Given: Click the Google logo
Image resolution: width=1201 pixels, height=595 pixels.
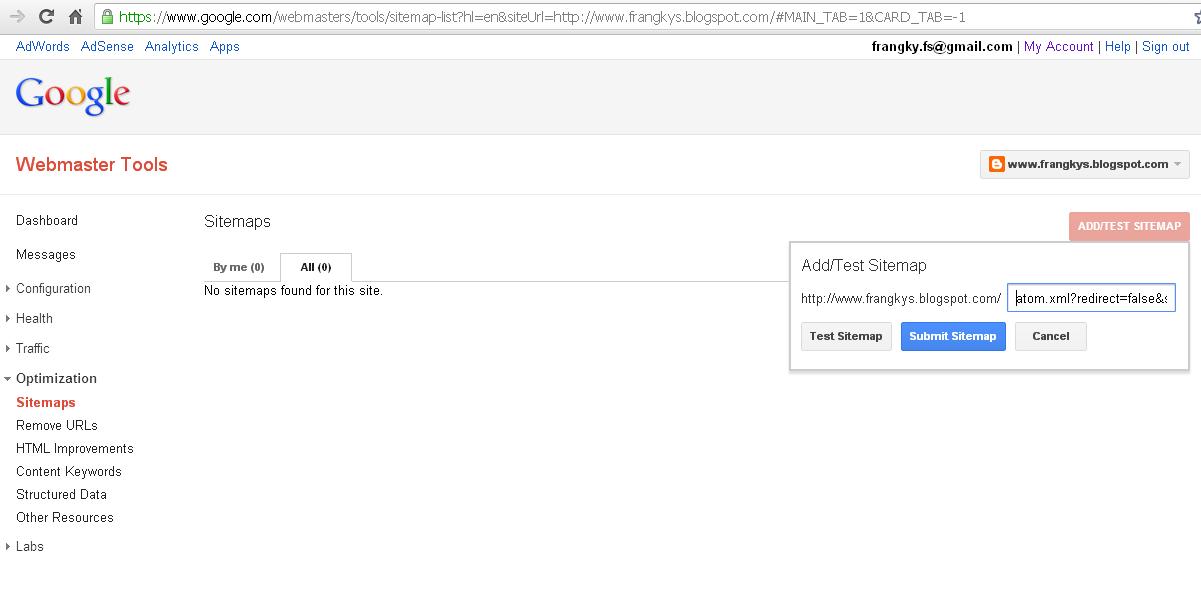Looking at the screenshot, I should tap(72, 96).
